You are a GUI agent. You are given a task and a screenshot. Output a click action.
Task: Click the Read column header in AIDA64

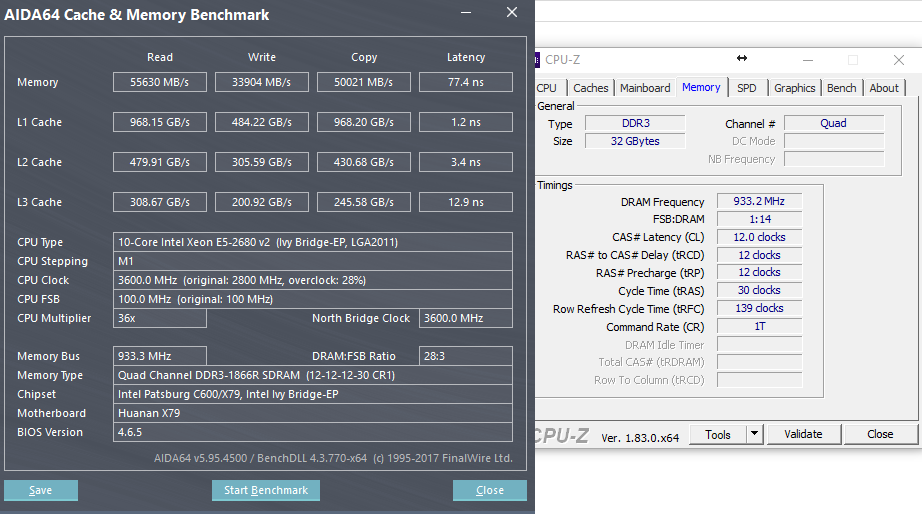pyautogui.click(x=160, y=57)
